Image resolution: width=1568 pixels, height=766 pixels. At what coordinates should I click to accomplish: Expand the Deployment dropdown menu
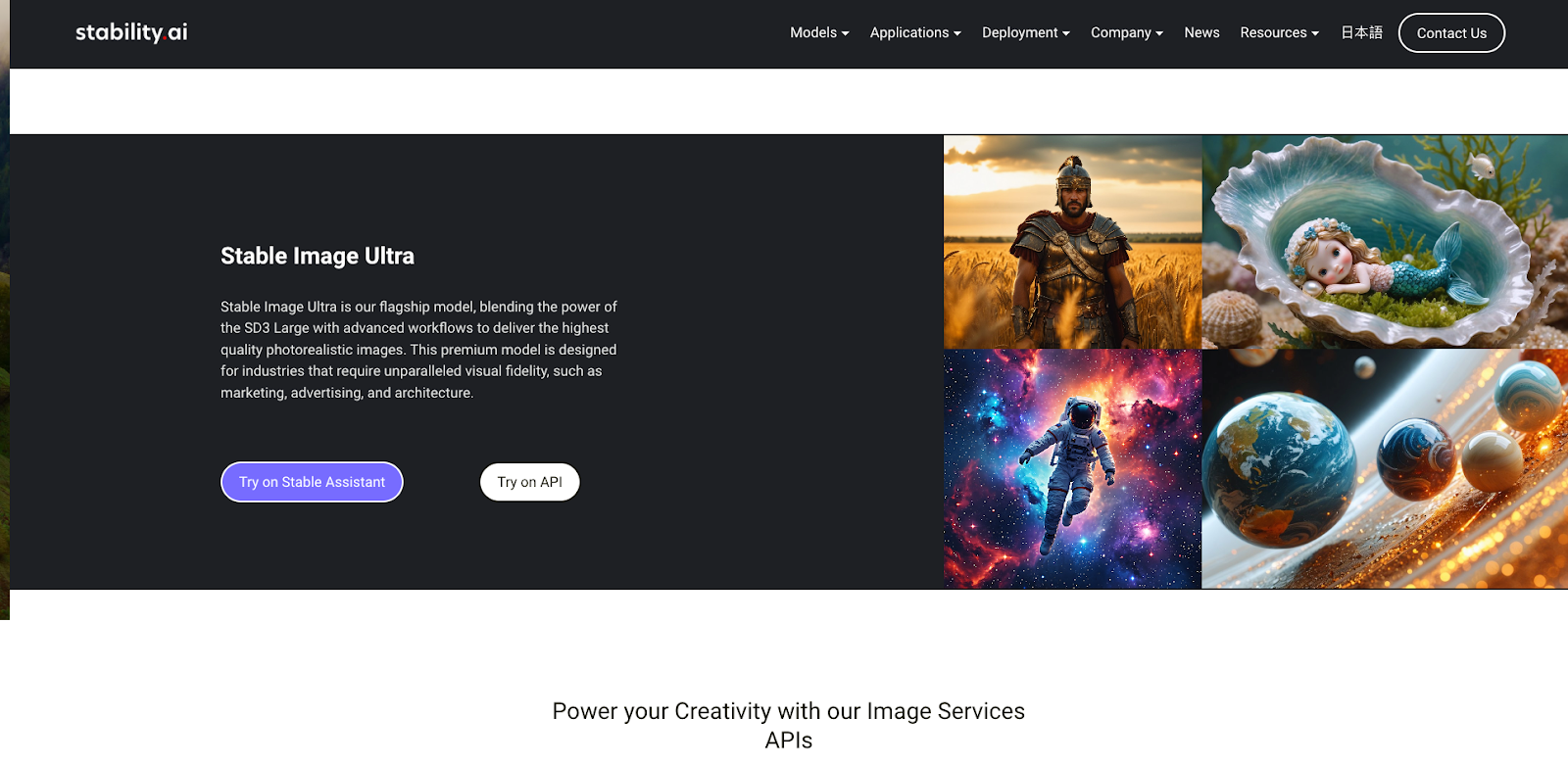point(1025,33)
